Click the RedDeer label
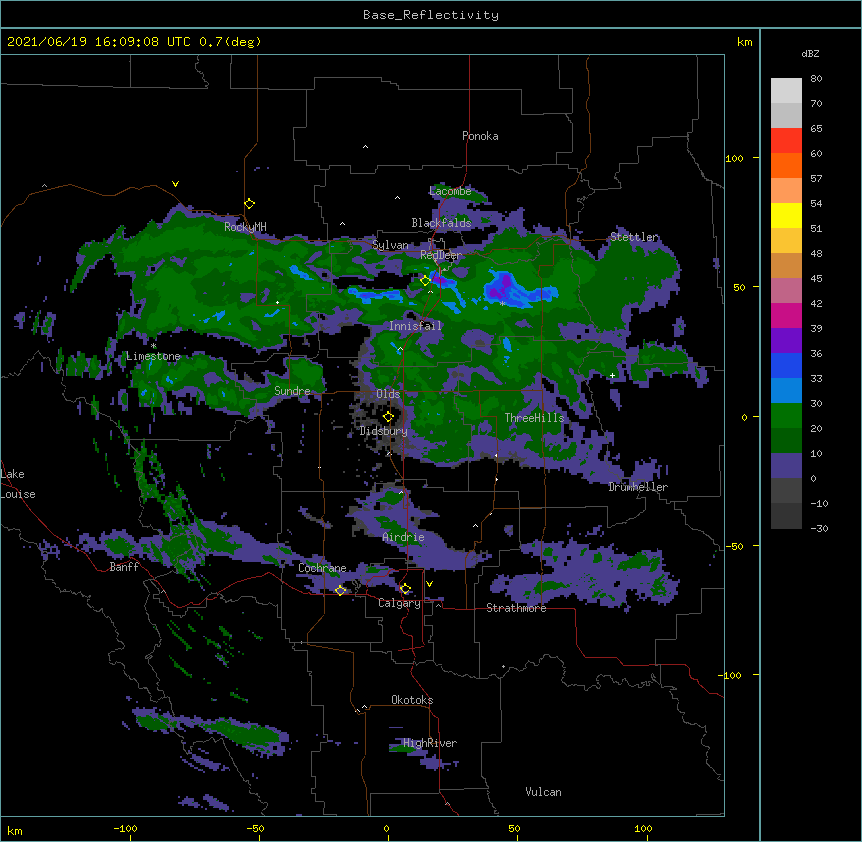This screenshot has width=862, height=842. coord(441,255)
